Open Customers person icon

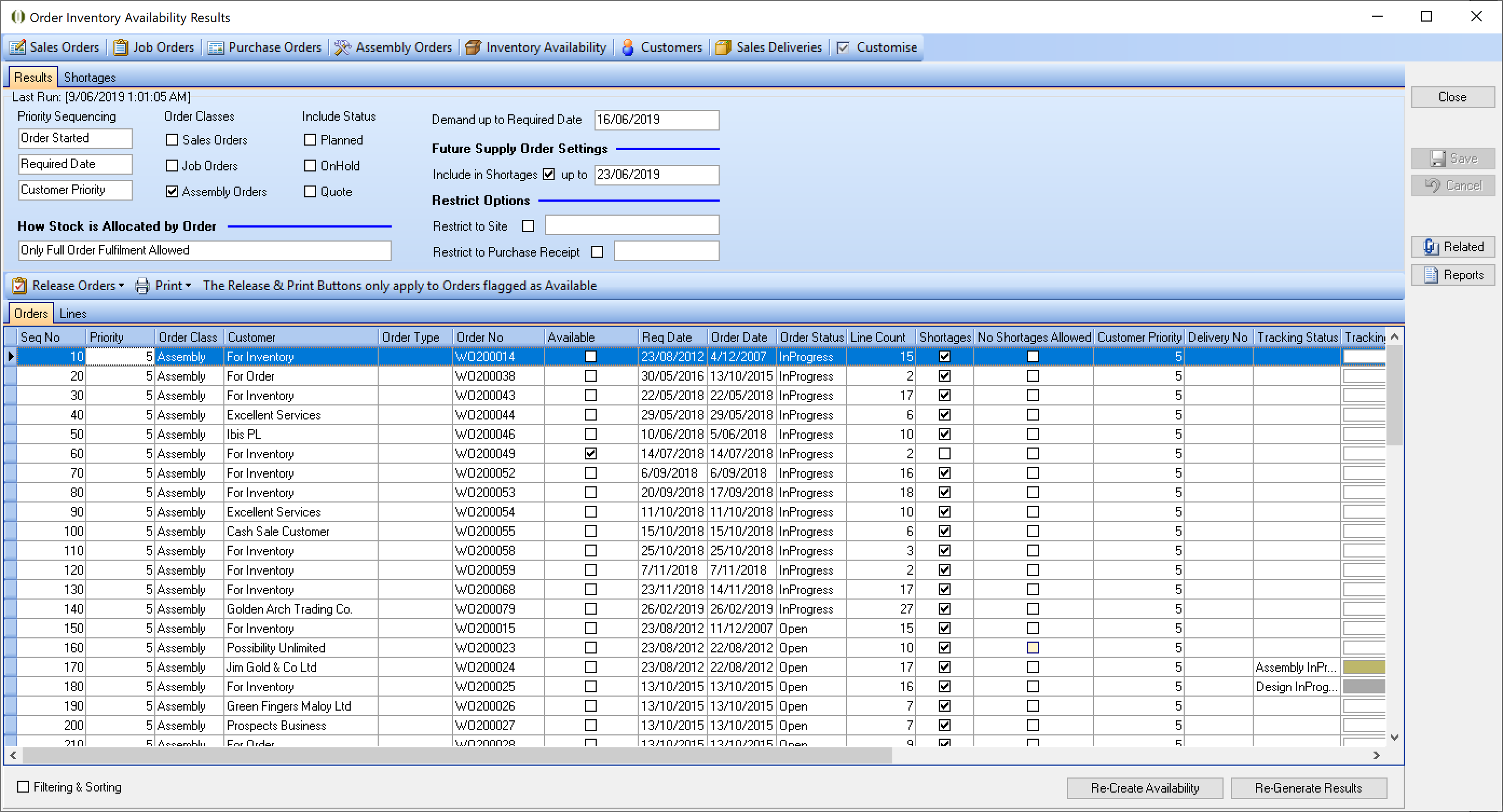(628, 47)
